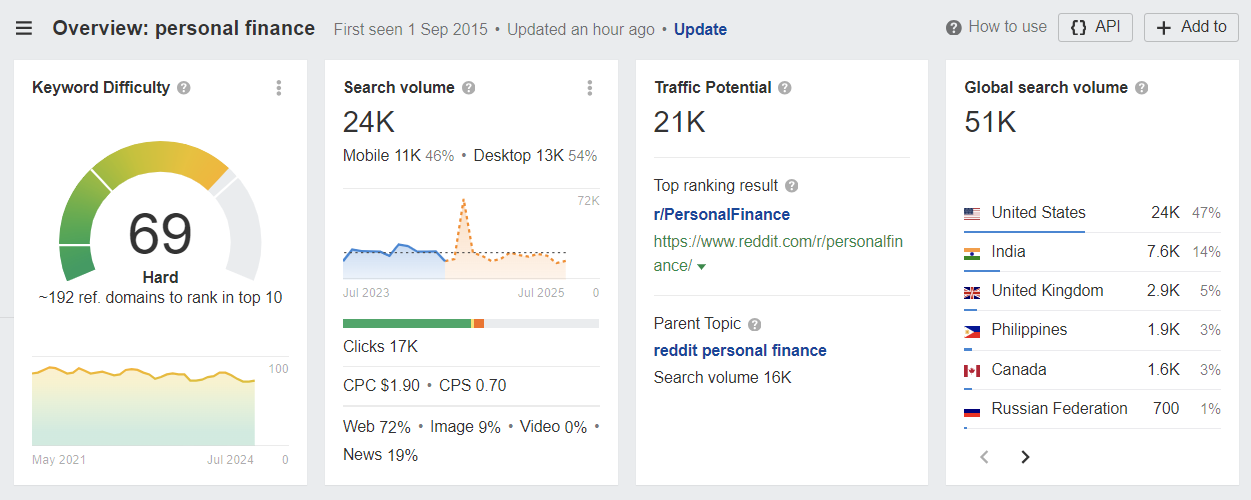Go to next page of countries
The height and width of the screenshot is (500, 1251).
point(1025,457)
